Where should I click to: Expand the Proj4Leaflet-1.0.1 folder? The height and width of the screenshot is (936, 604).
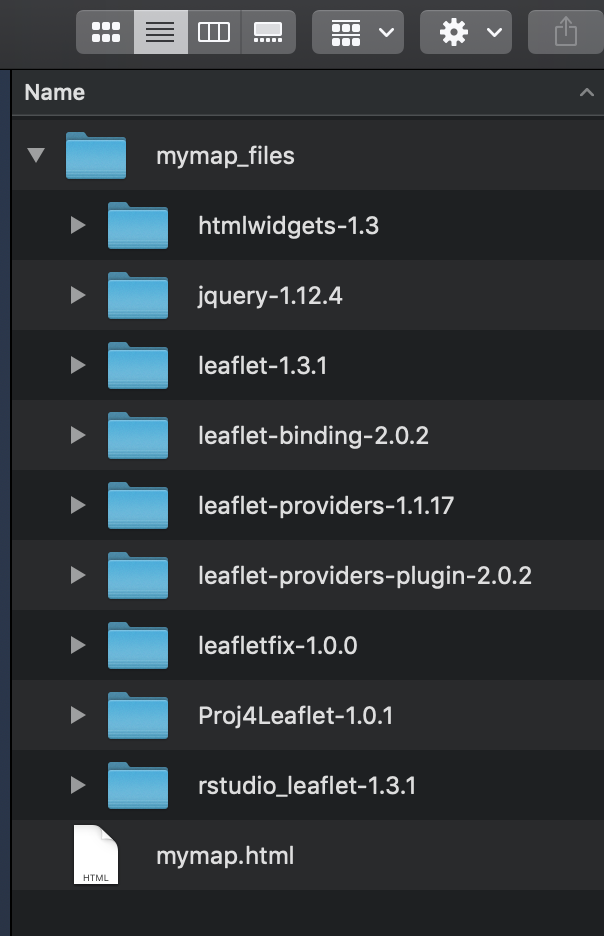78,715
